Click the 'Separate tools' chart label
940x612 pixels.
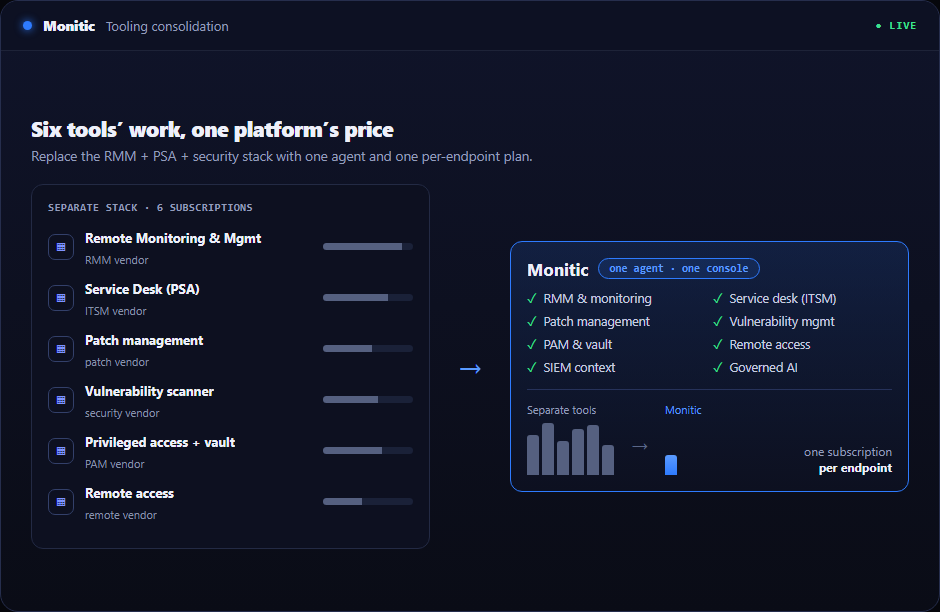coord(561,410)
